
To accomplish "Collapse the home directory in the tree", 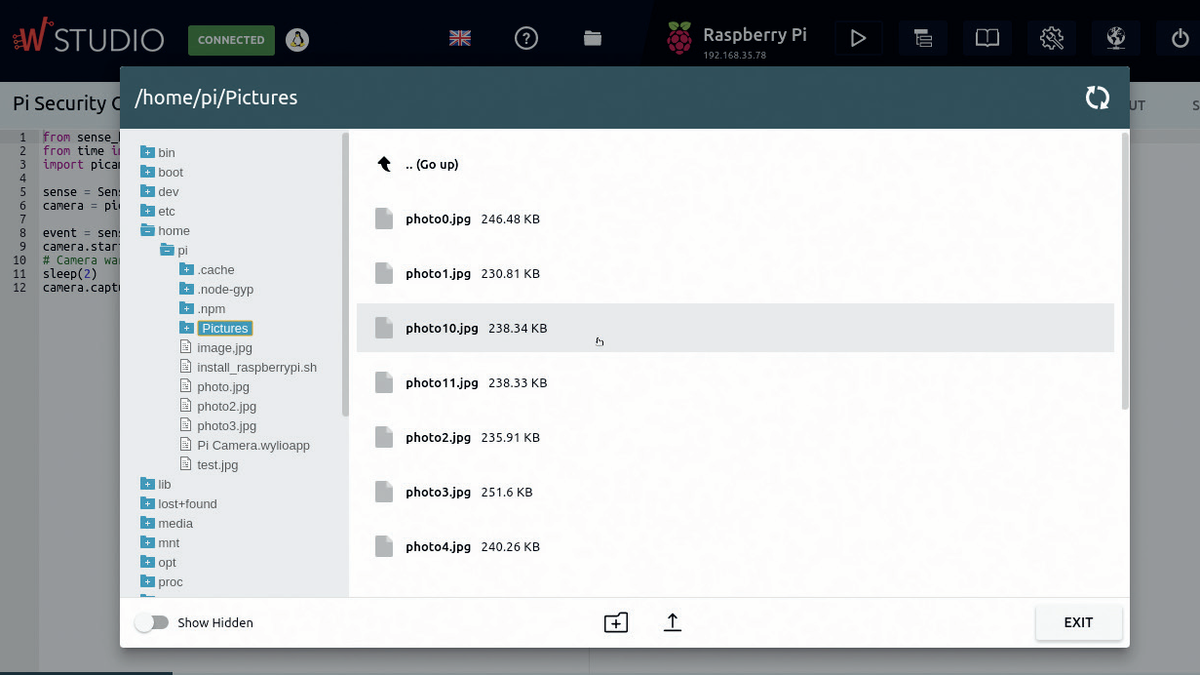I will coord(148,230).
